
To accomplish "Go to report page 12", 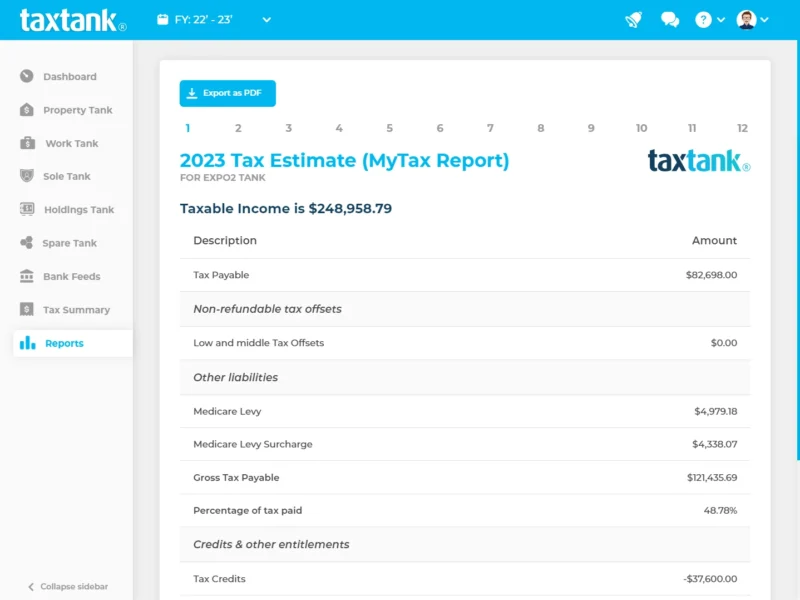I will 742,128.
